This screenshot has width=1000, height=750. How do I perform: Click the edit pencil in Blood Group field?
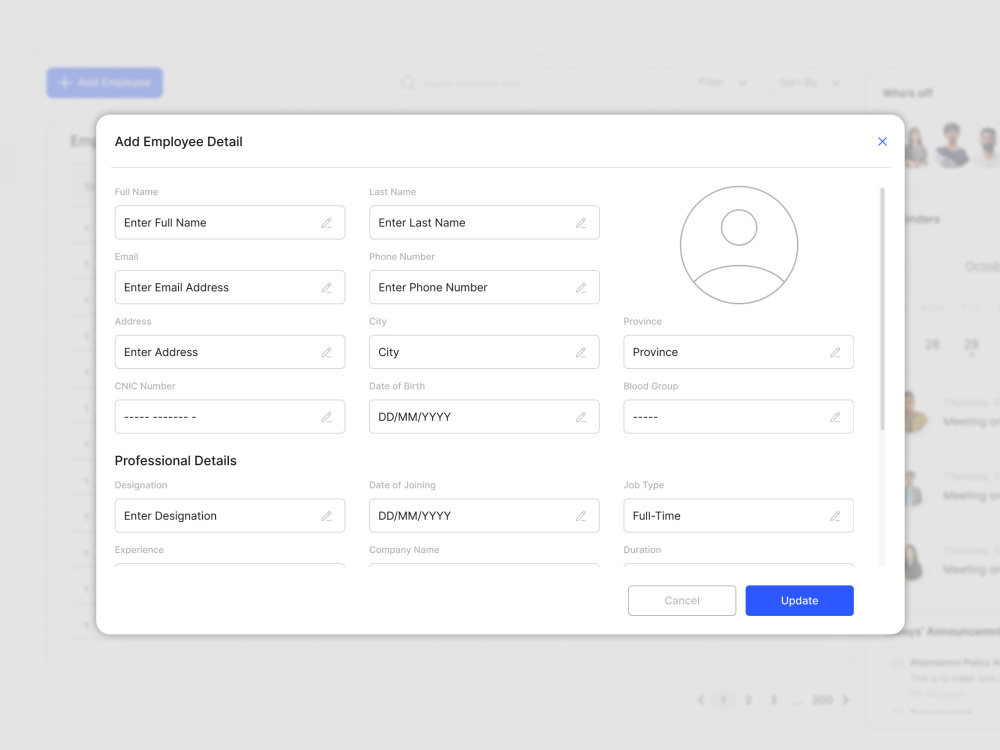pos(835,417)
